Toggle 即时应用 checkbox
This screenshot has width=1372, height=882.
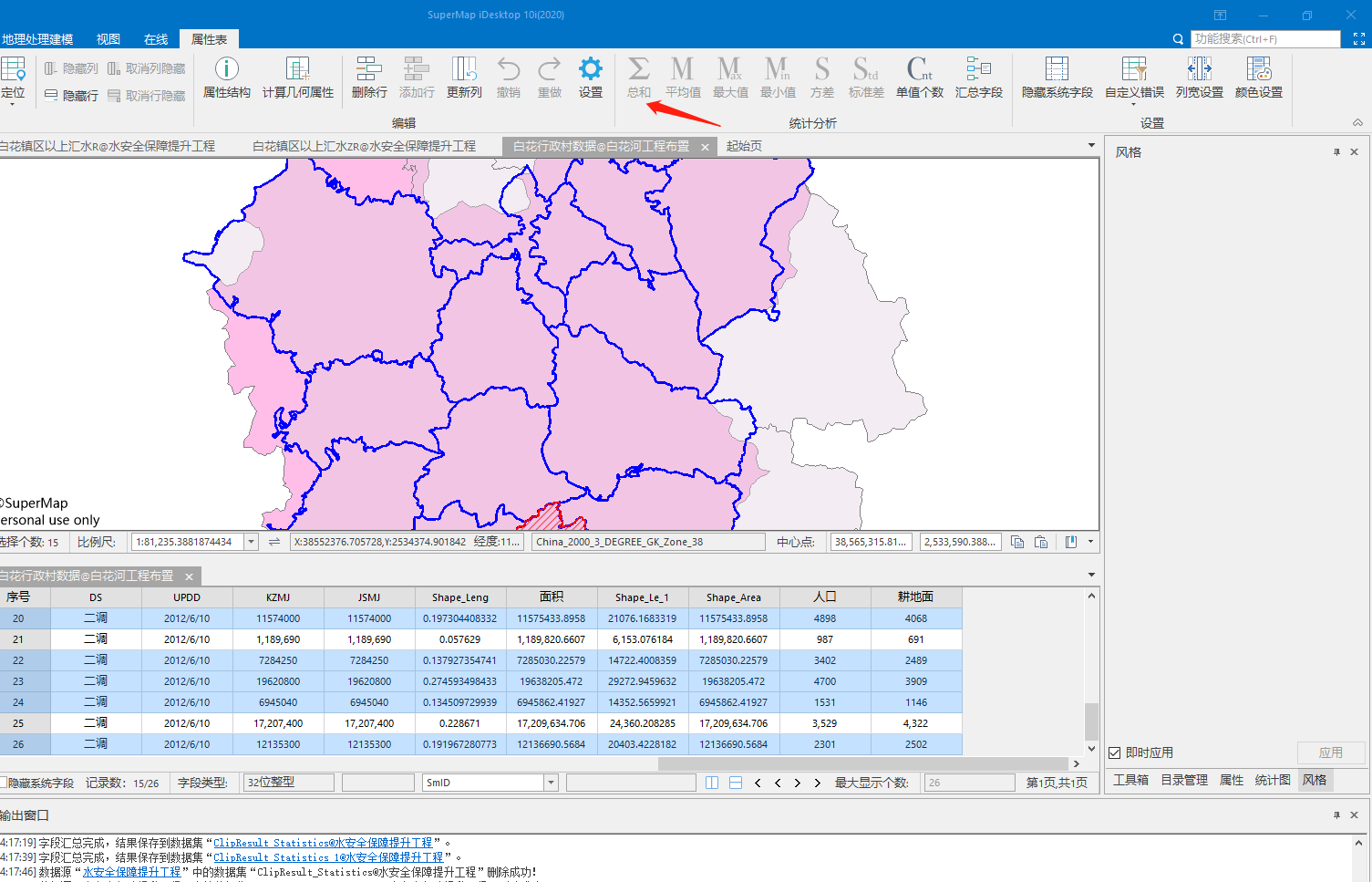tap(1114, 752)
